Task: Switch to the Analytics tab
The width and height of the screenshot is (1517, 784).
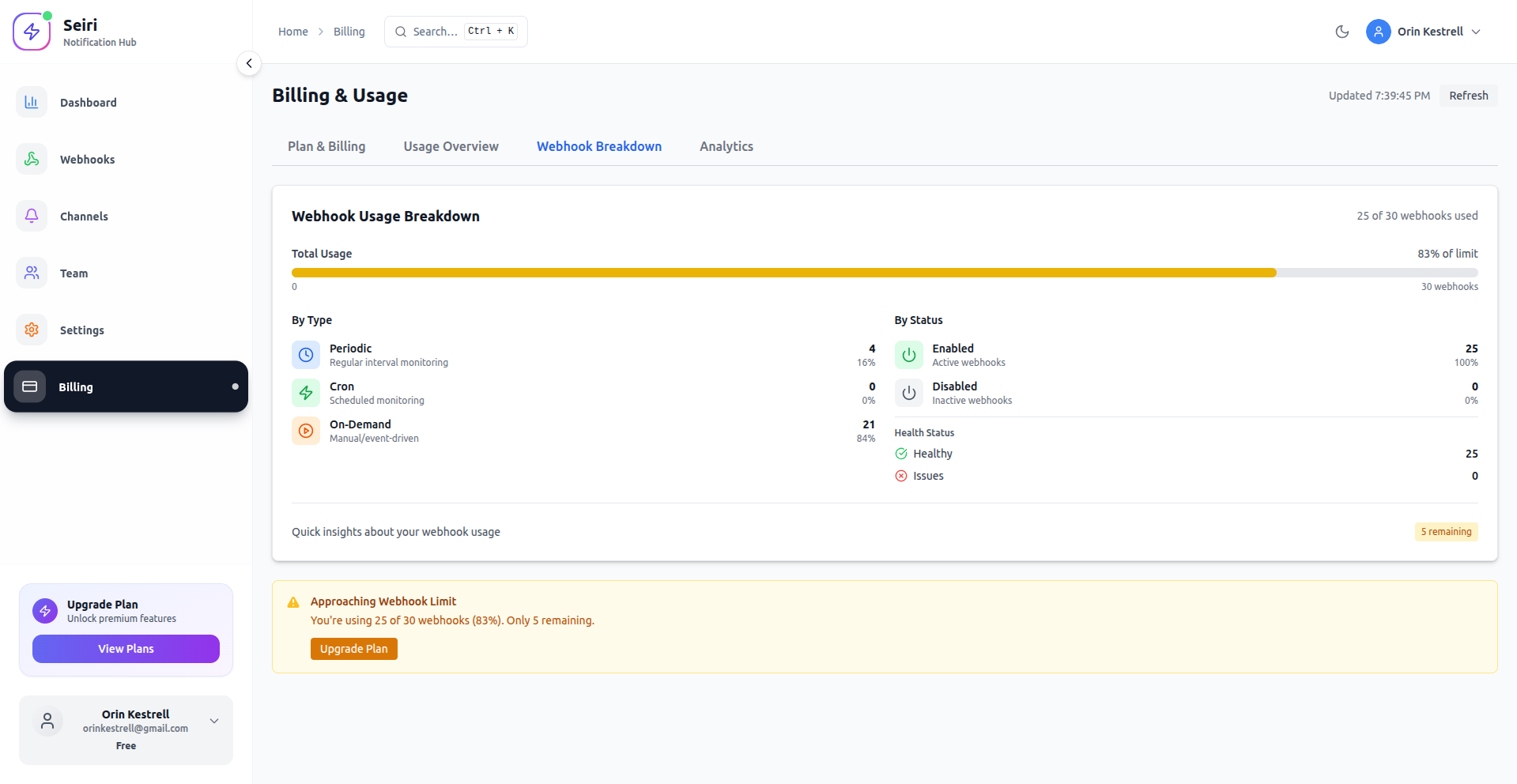Action: (x=726, y=146)
